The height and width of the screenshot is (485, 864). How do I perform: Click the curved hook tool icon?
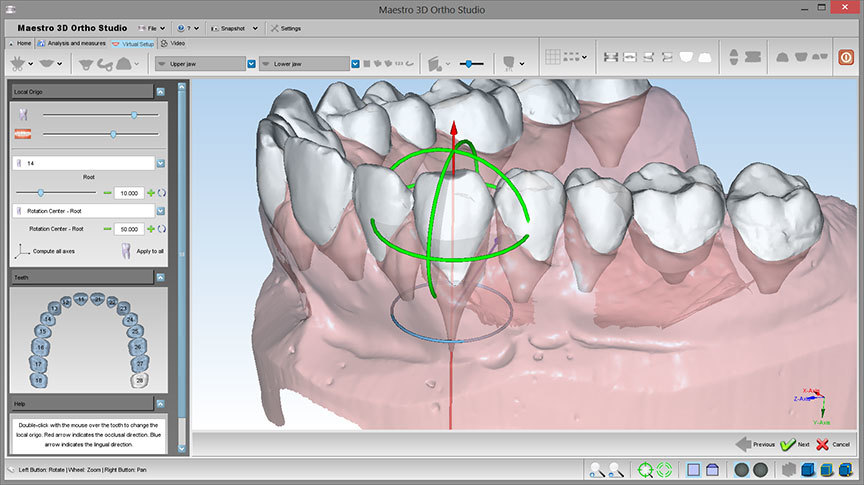[105, 64]
